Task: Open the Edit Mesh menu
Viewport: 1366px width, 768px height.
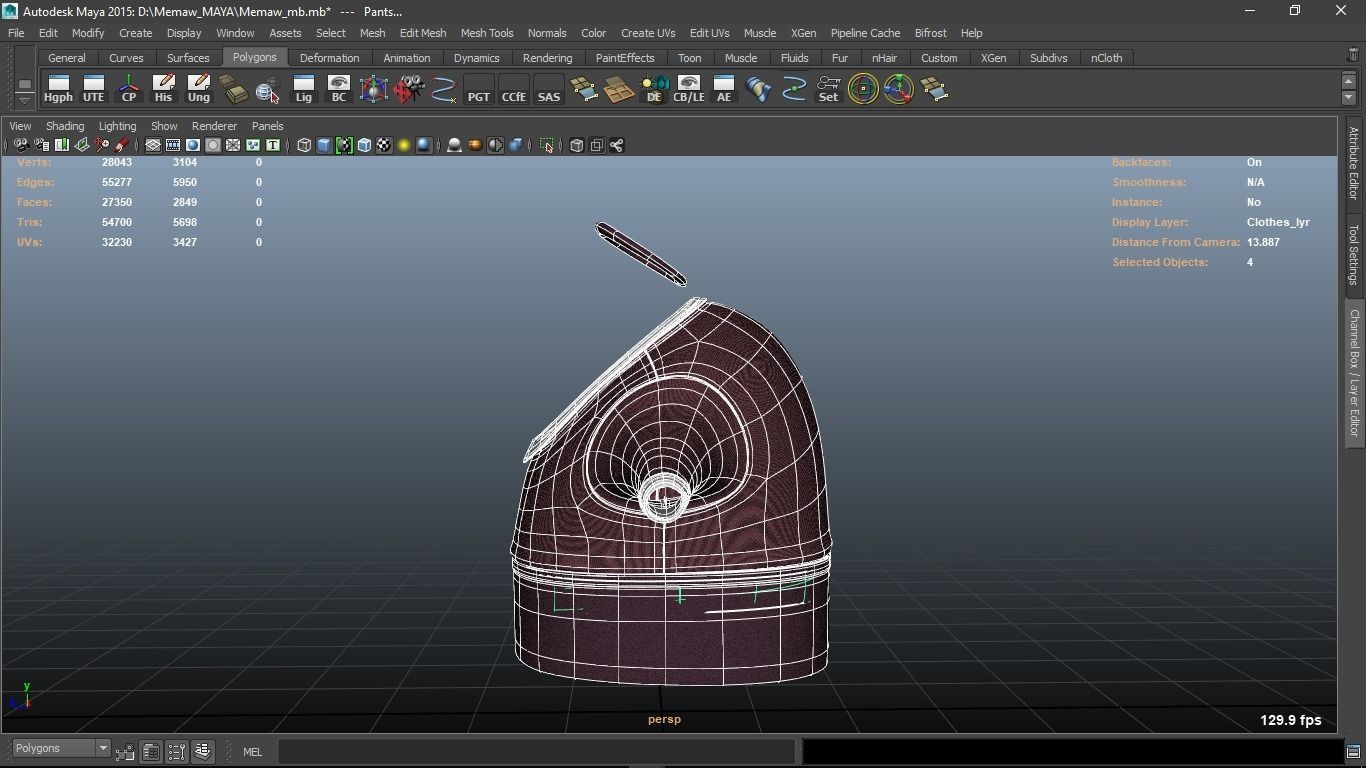Action: [422, 33]
